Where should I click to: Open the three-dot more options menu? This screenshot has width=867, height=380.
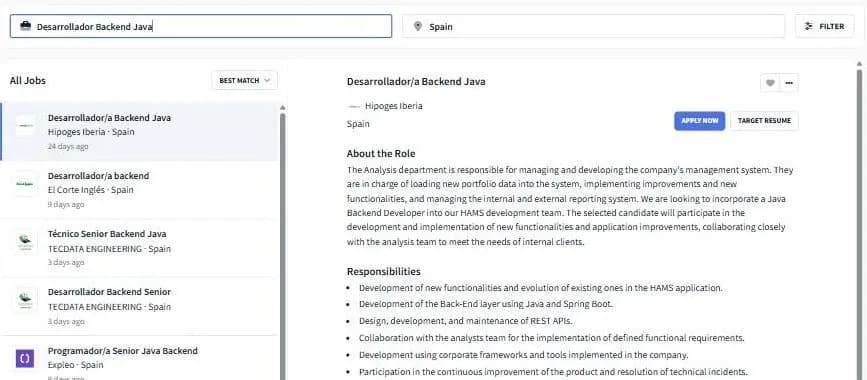click(789, 83)
